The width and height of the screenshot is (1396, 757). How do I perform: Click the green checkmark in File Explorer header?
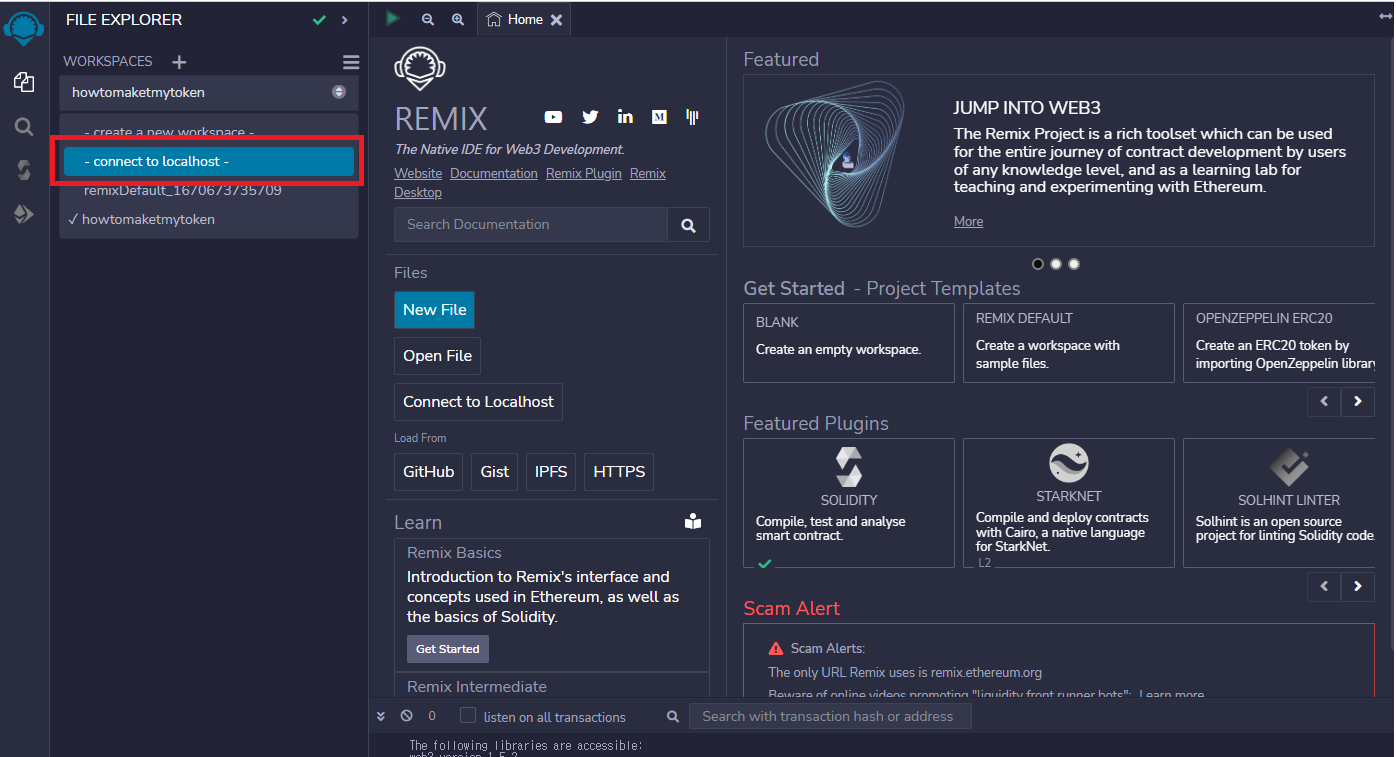319,20
